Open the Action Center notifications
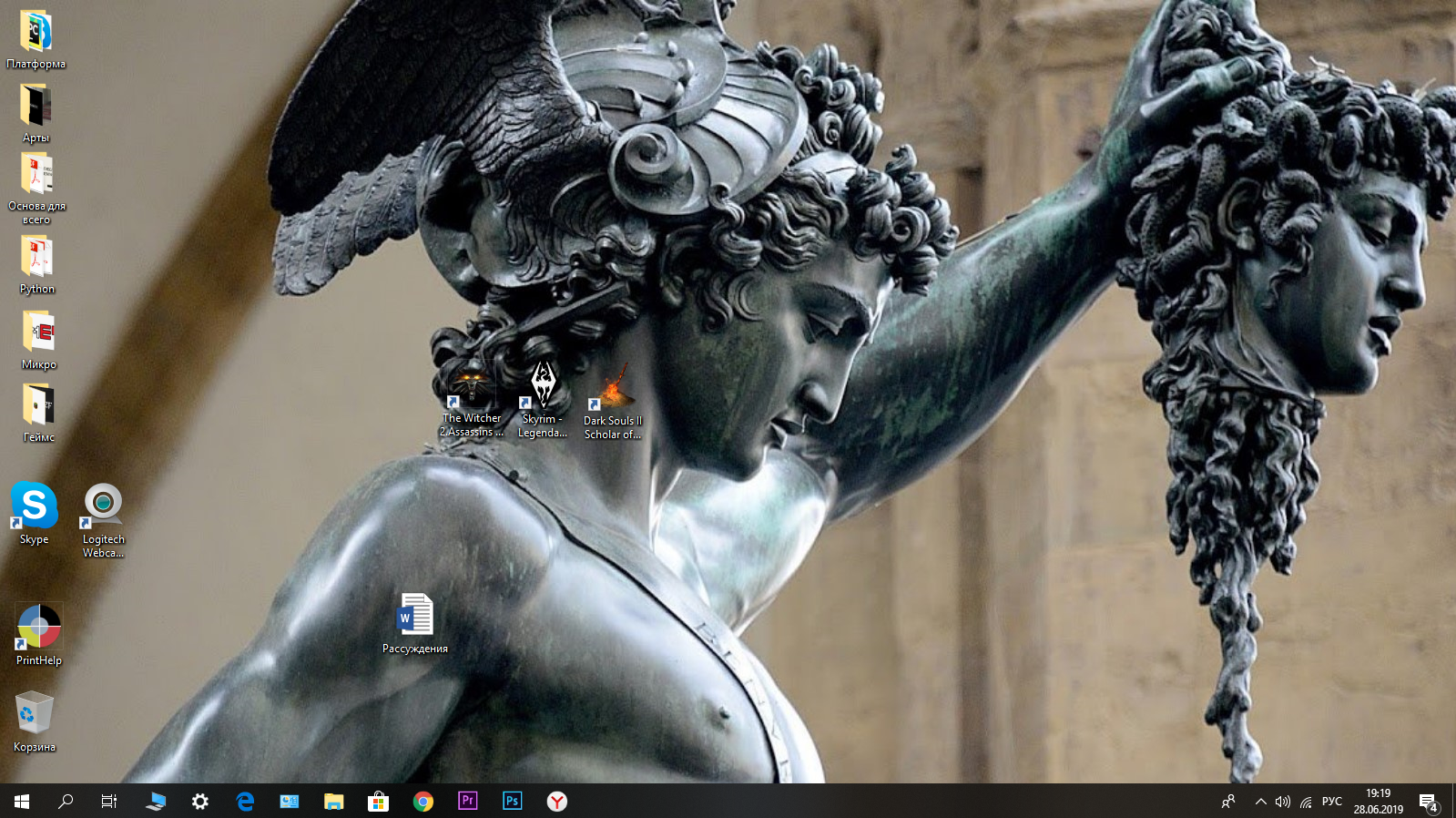Viewport: 1456px width, 818px height. pyautogui.click(x=1429, y=802)
